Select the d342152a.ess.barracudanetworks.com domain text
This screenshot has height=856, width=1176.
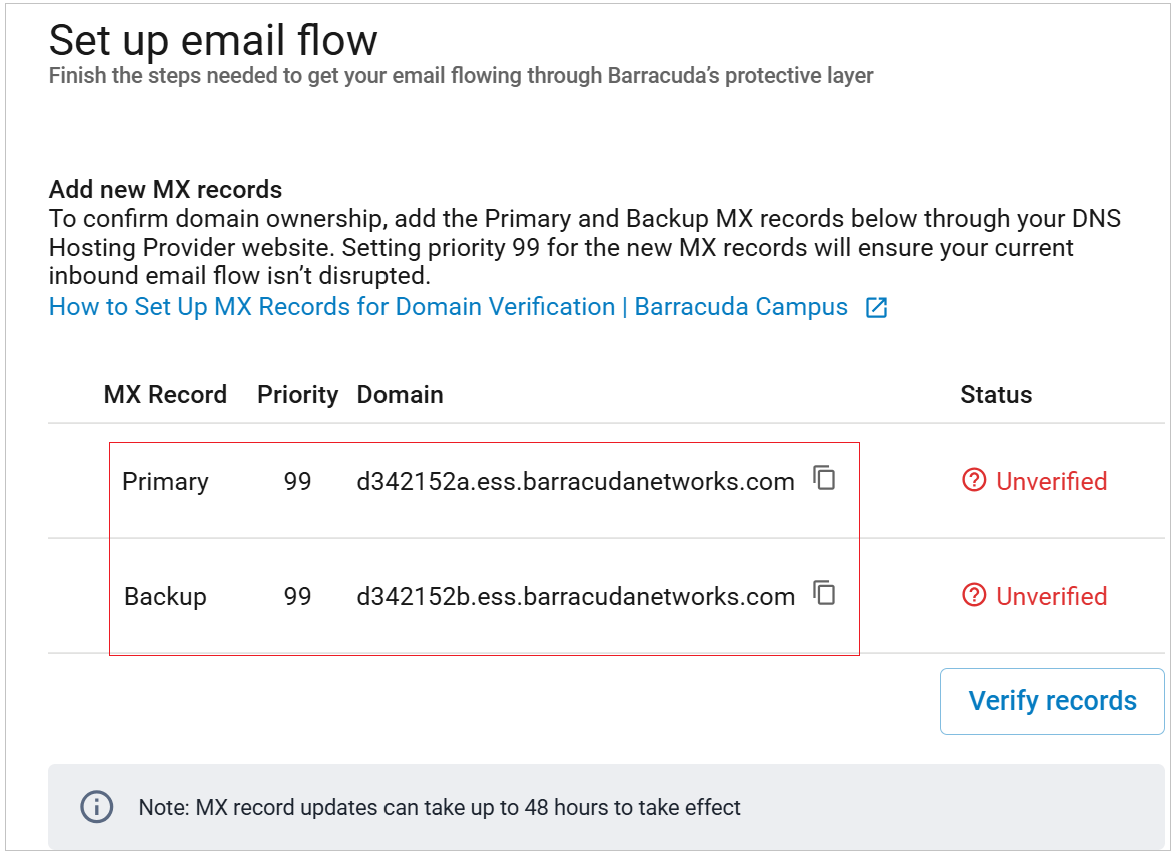(575, 482)
